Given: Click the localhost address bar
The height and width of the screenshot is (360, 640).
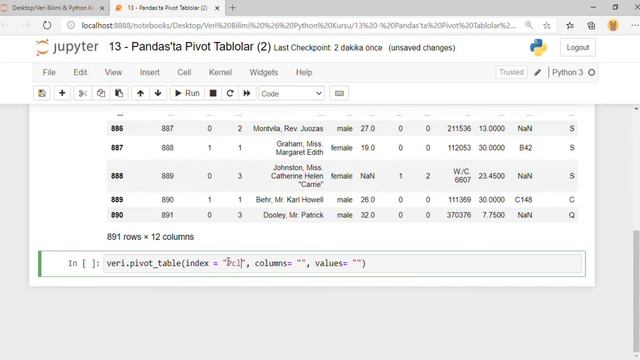Looking at the screenshot, I should [x=298, y=25].
